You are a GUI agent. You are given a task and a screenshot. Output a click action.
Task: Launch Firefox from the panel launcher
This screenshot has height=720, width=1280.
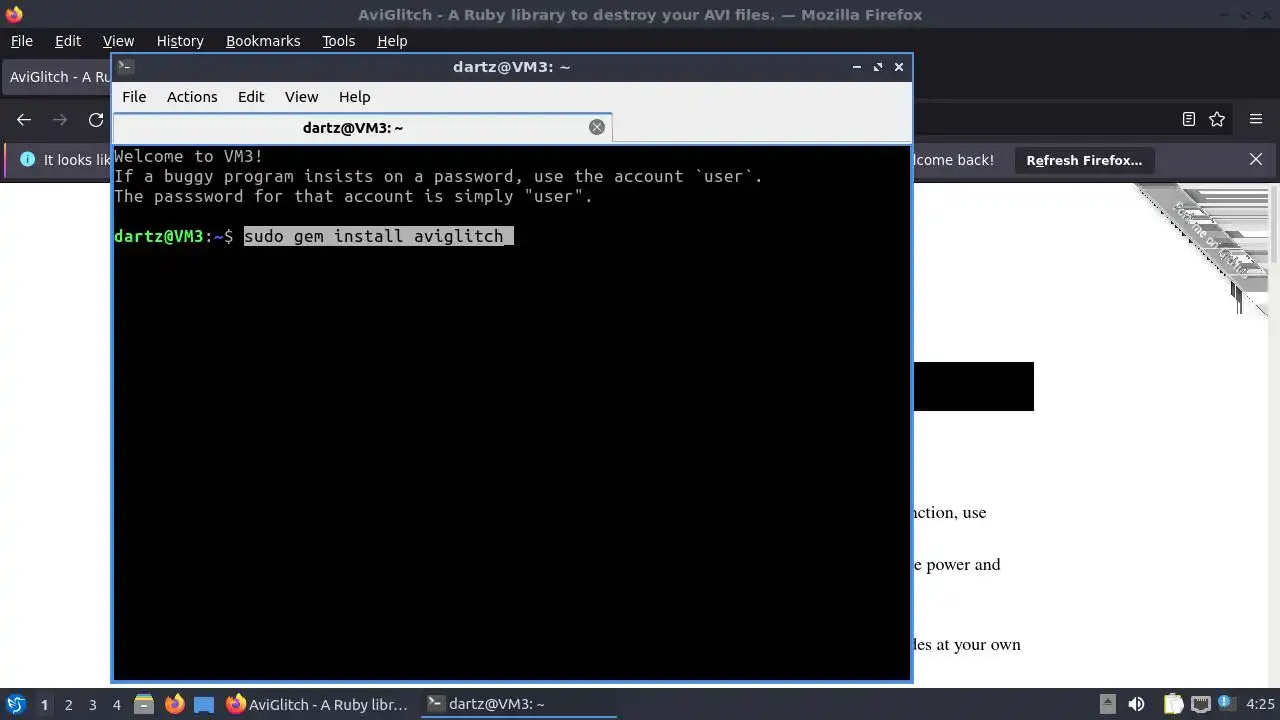pyautogui.click(x=174, y=704)
